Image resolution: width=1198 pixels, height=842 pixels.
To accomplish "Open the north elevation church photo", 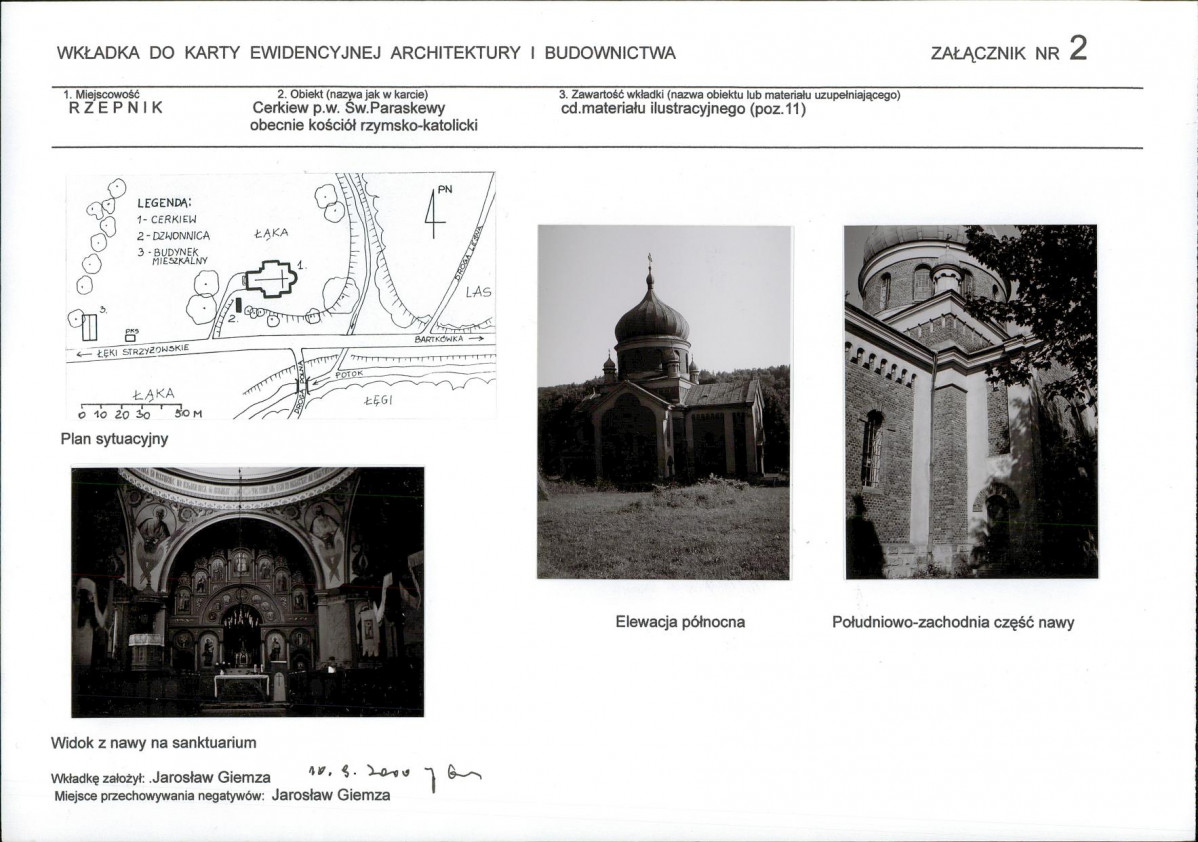I will tap(664, 402).
